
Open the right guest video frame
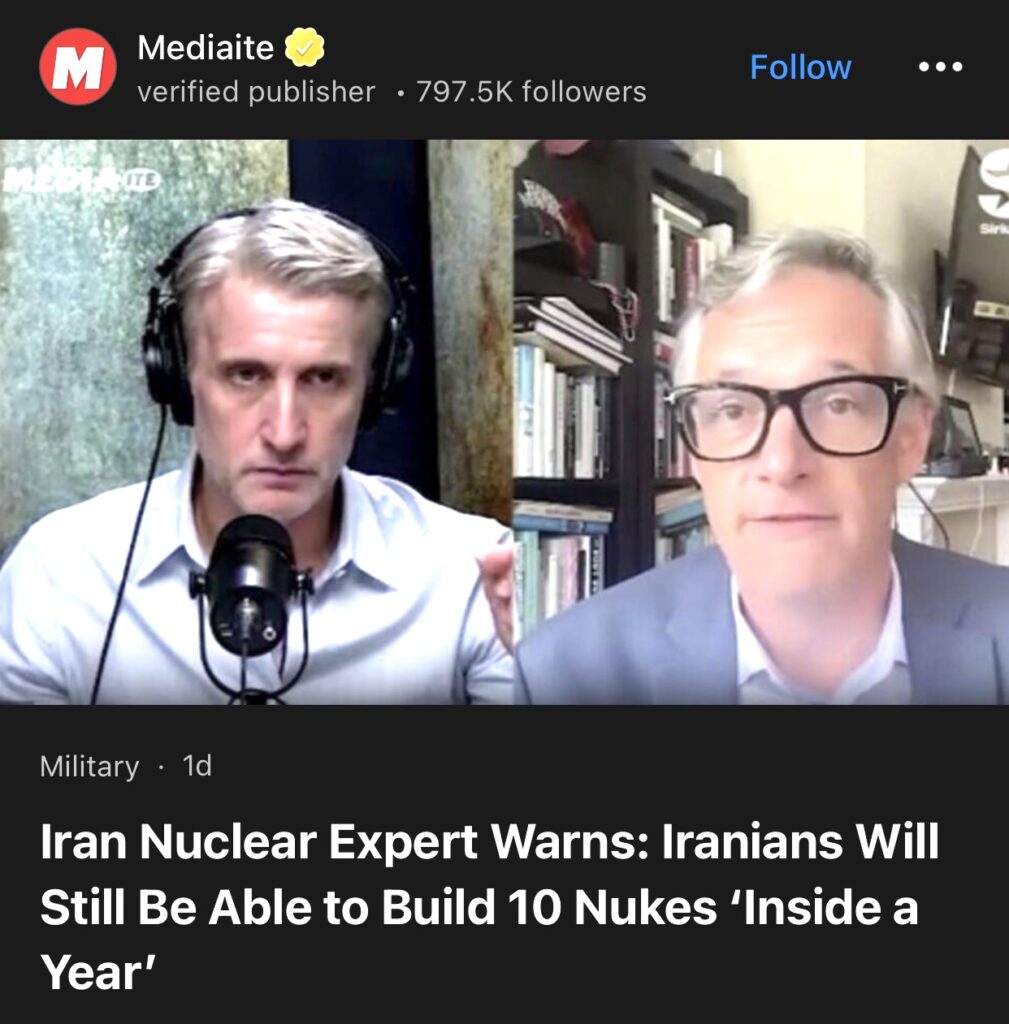[x=761, y=422]
